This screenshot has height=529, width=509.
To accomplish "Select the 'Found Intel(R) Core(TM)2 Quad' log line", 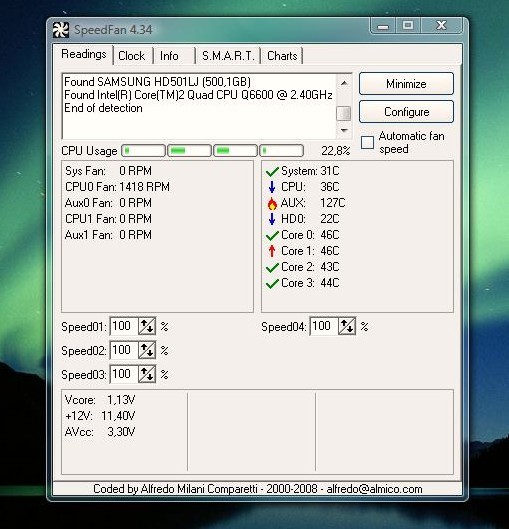I will point(198,95).
